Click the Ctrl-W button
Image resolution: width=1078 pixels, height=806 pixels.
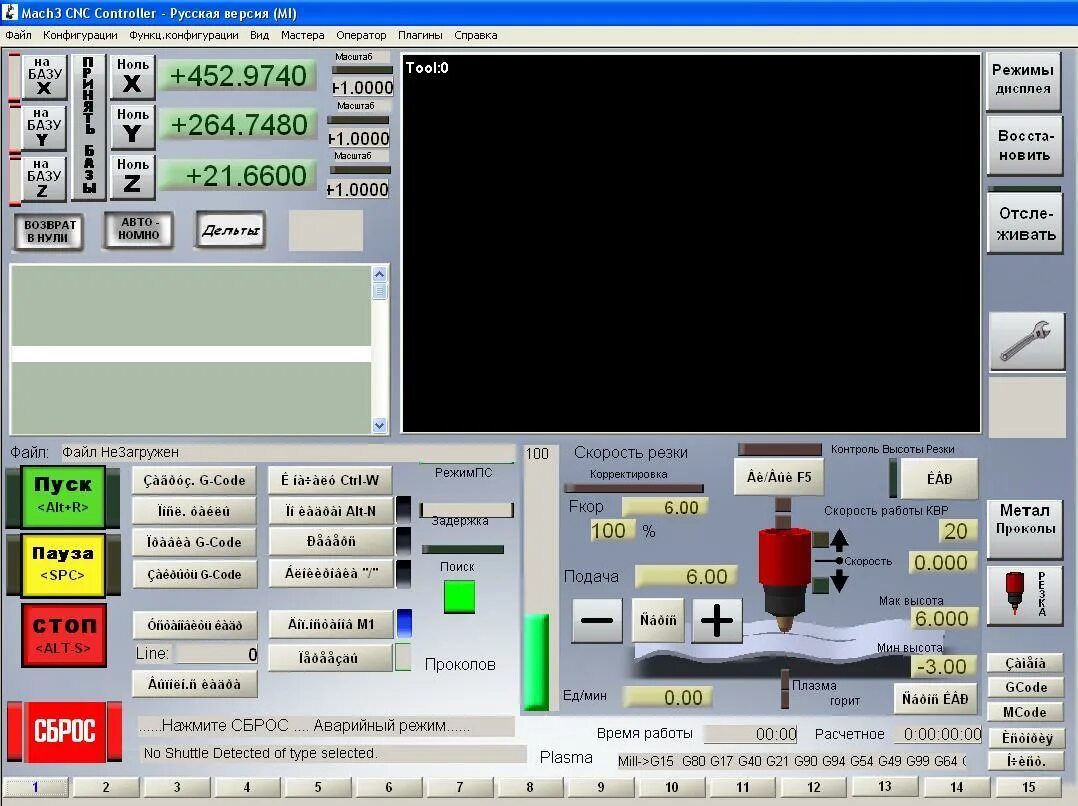[331, 480]
